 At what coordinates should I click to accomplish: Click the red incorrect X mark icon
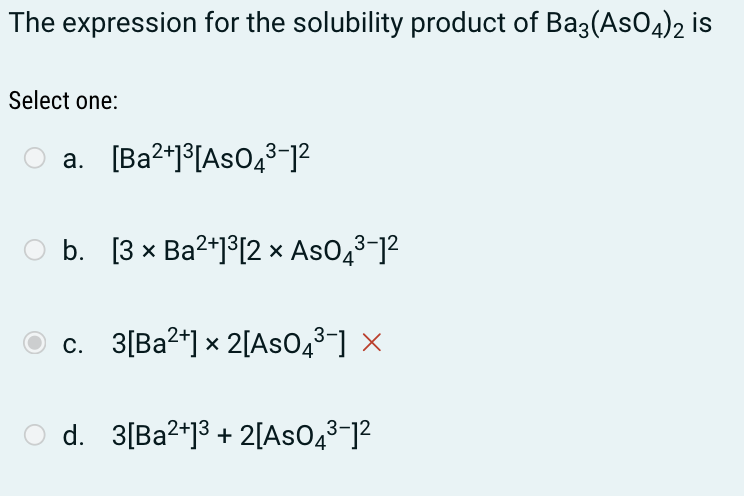372,343
